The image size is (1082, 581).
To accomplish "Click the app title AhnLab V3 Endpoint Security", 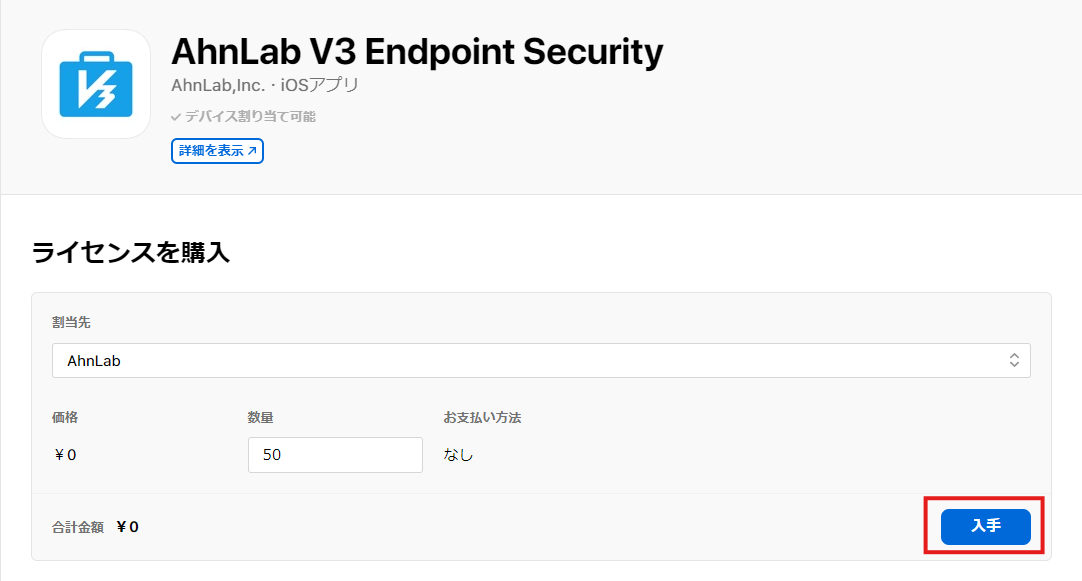I will click(x=415, y=51).
